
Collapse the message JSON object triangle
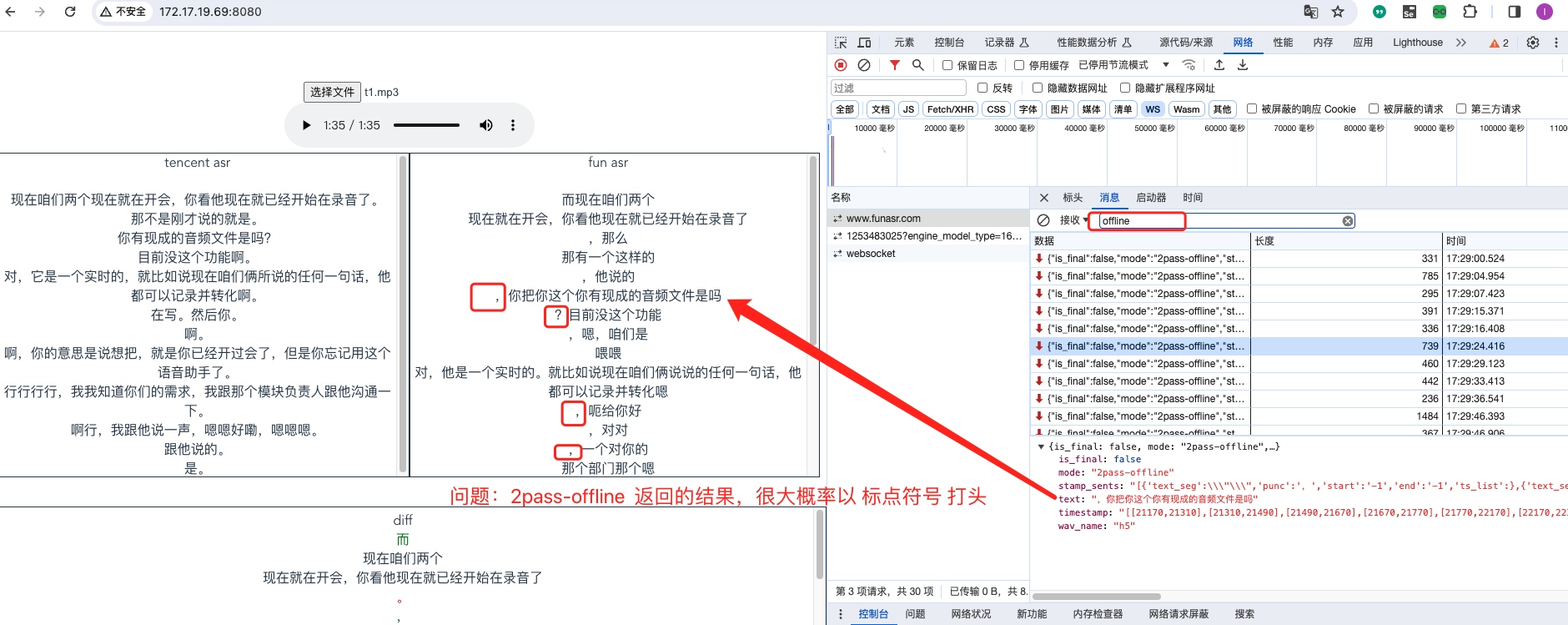1041,447
